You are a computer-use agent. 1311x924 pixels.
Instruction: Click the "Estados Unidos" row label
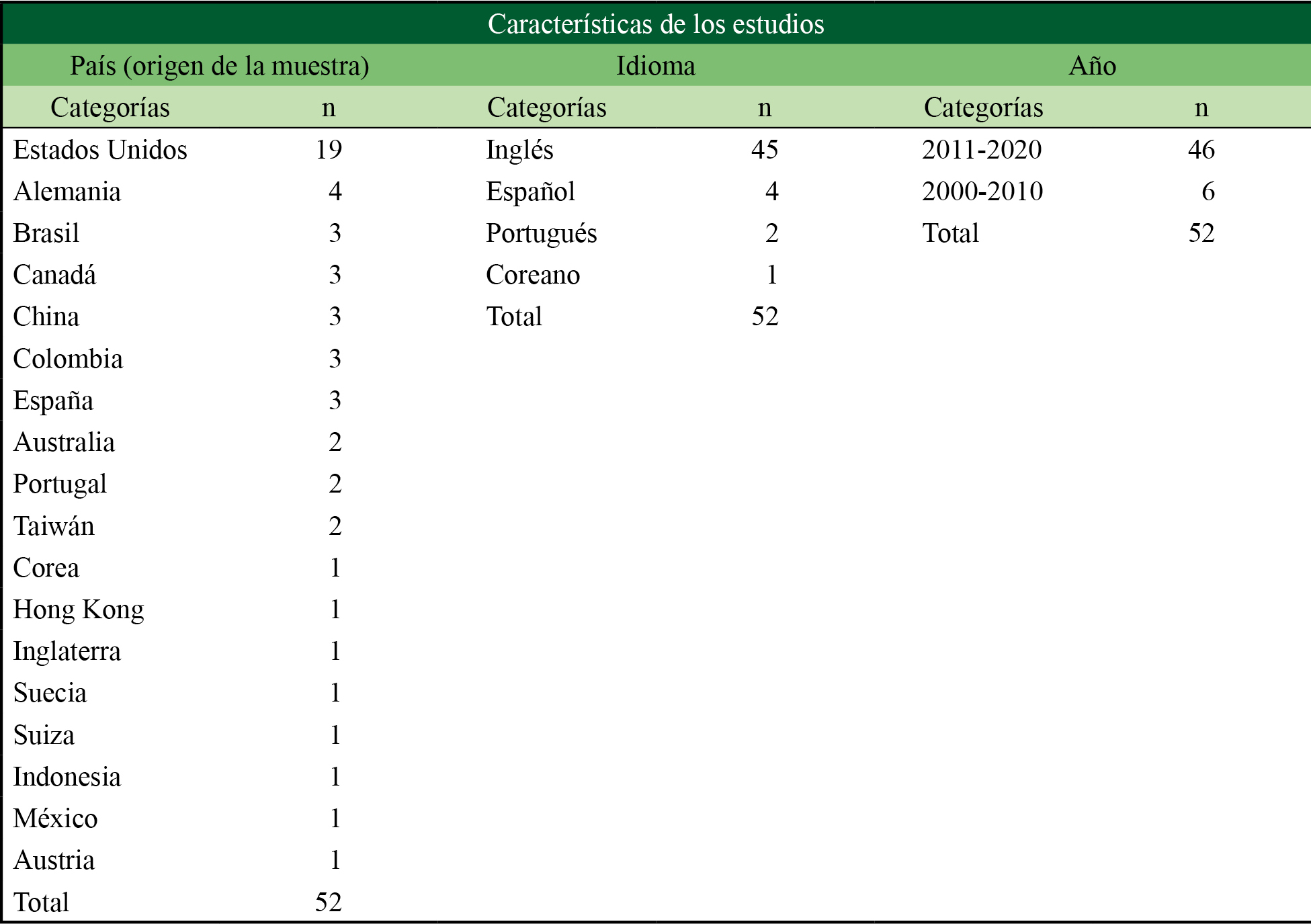[x=100, y=150]
